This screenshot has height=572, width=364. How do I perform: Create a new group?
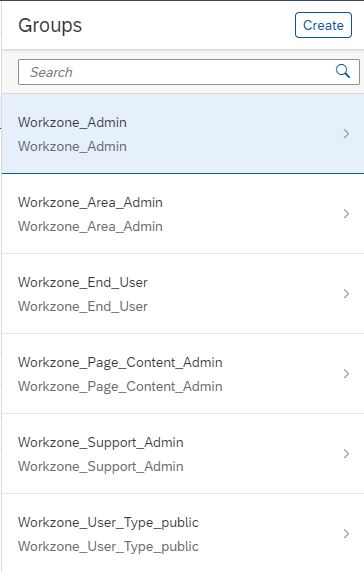pyautogui.click(x=323, y=25)
